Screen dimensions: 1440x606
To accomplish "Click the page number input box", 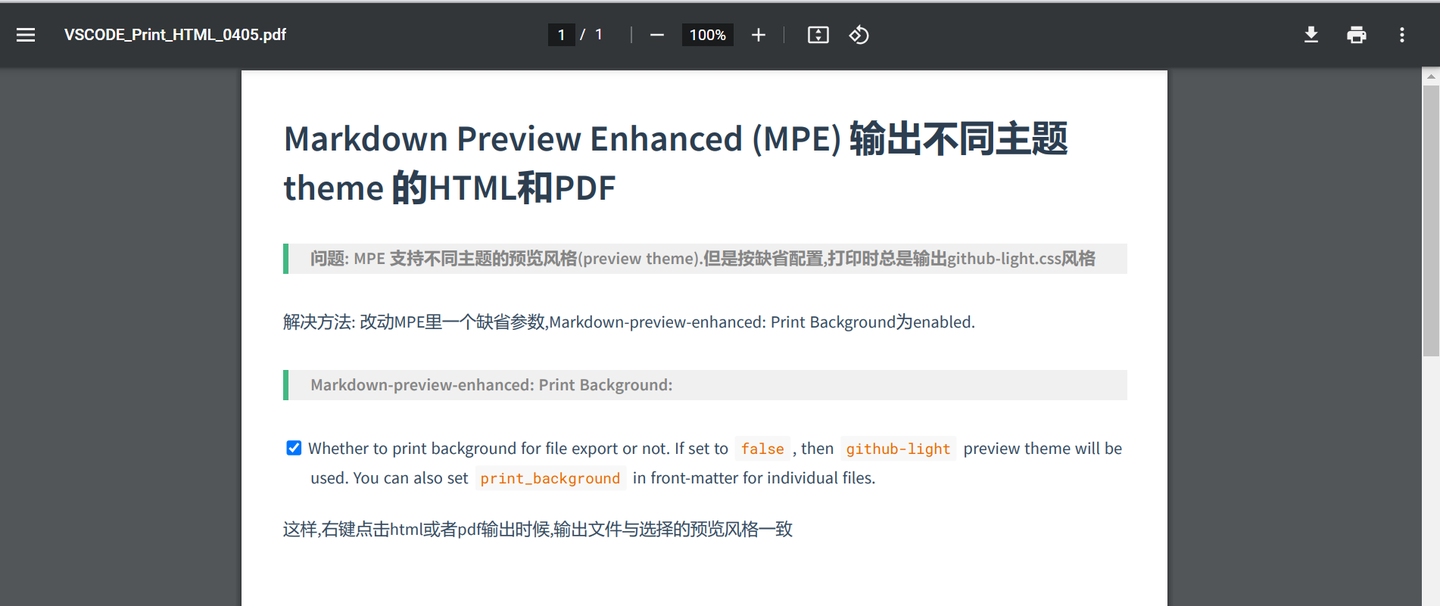I will point(562,34).
